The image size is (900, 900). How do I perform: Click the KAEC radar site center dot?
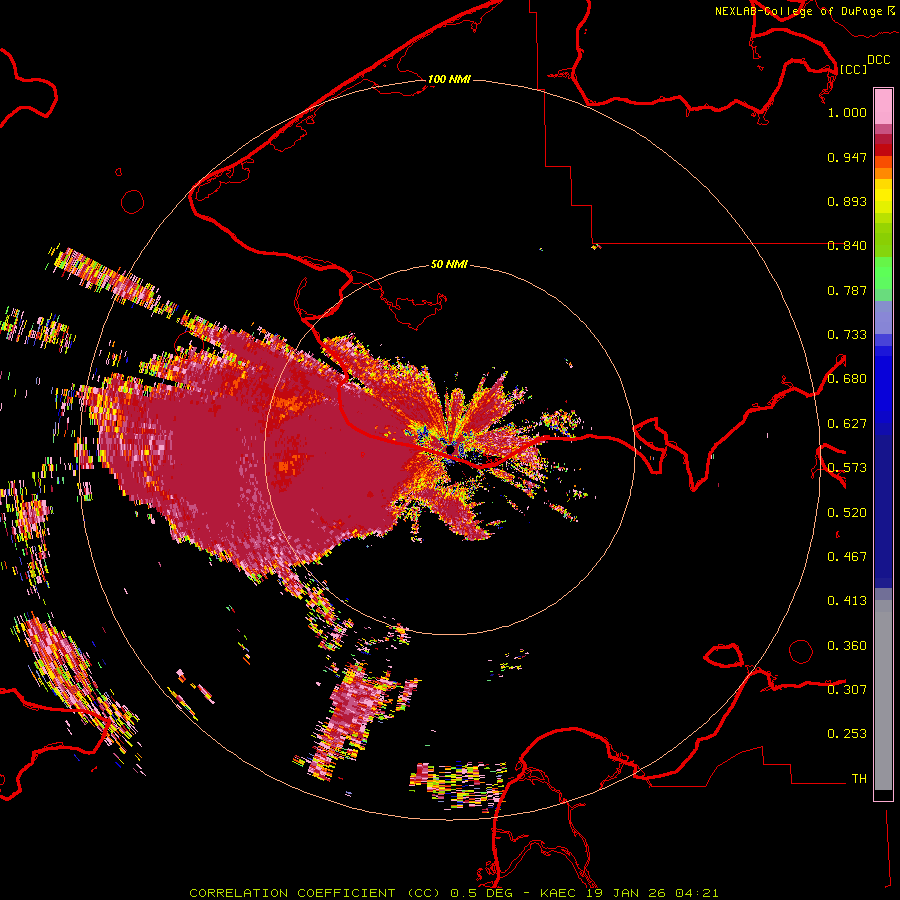click(449, 448)
